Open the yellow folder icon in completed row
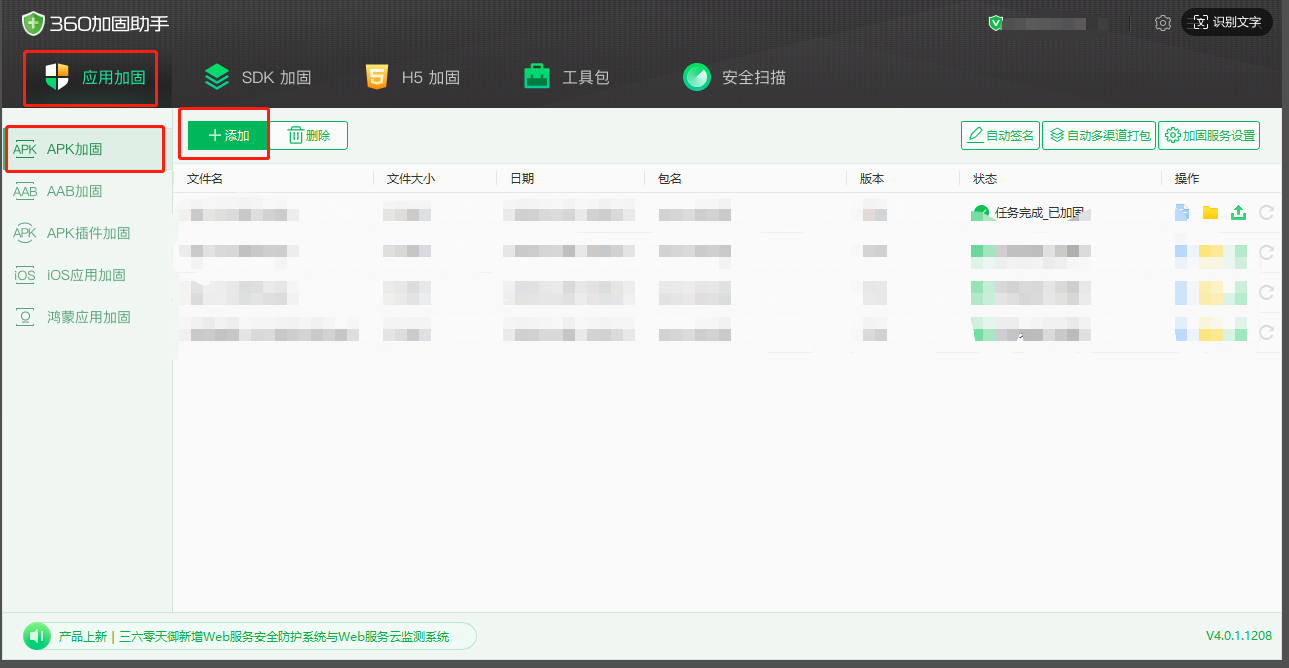Viewport: 1289px width, 668px height. (x=1210, y=212)
